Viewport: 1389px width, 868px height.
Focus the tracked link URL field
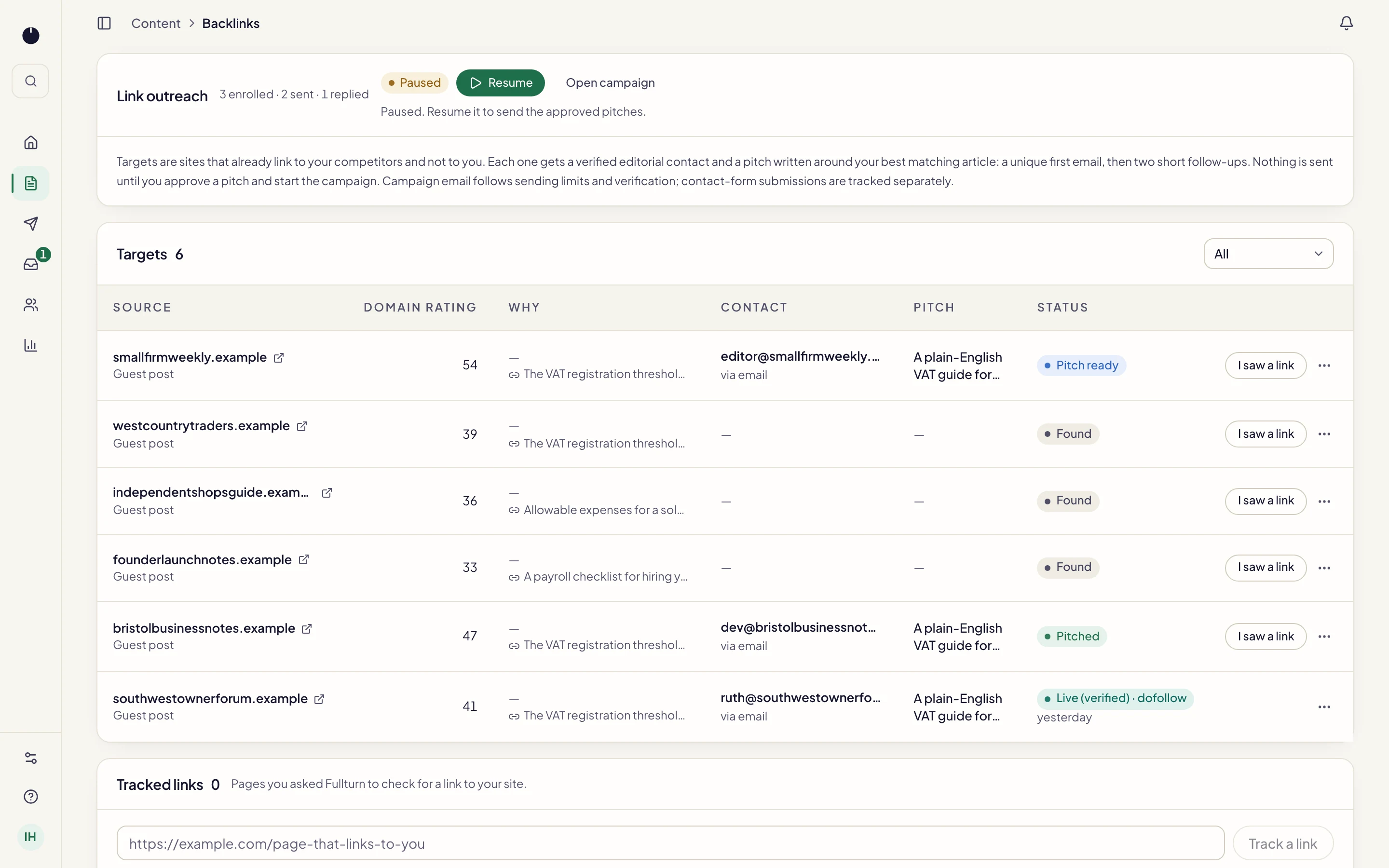point(670,843)
